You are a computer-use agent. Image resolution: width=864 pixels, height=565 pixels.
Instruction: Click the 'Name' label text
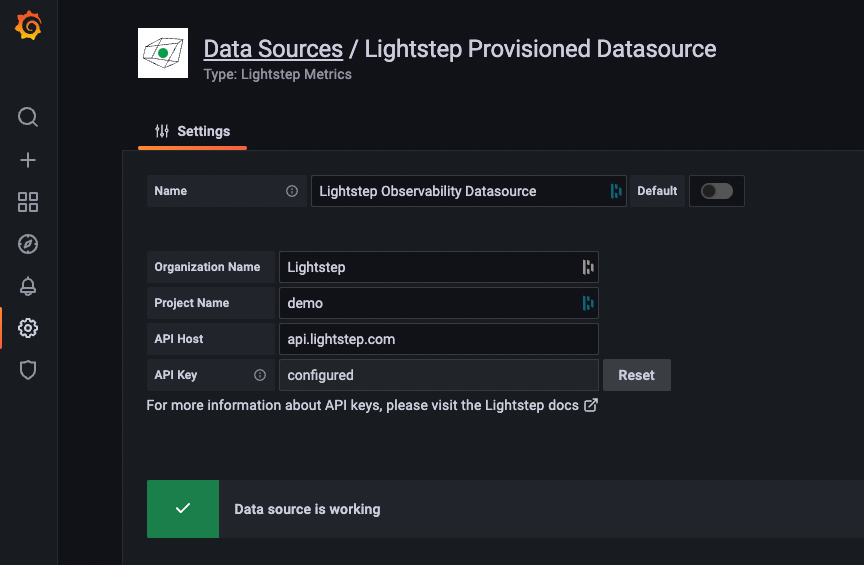[x=171, y=191]
